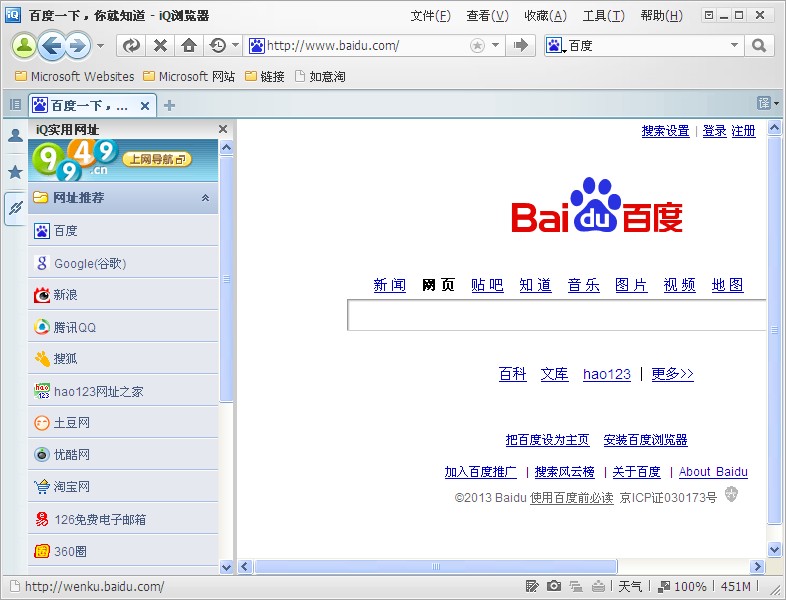Open 搜狐 sidebar entry
786x600 pixels.
(x=123, y=359)
